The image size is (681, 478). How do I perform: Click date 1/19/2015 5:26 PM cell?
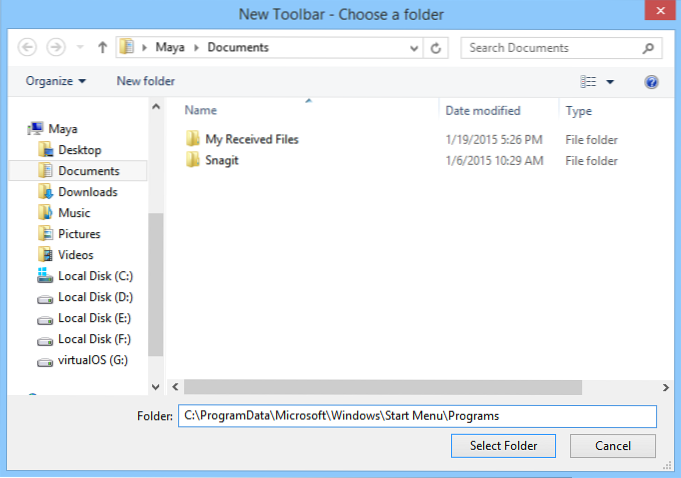click(494, 140)
